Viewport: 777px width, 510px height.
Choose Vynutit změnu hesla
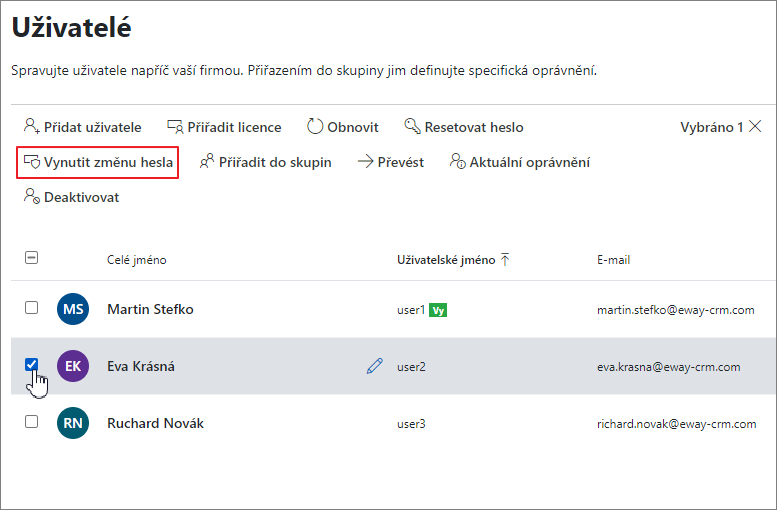click(x=98, y=162)
